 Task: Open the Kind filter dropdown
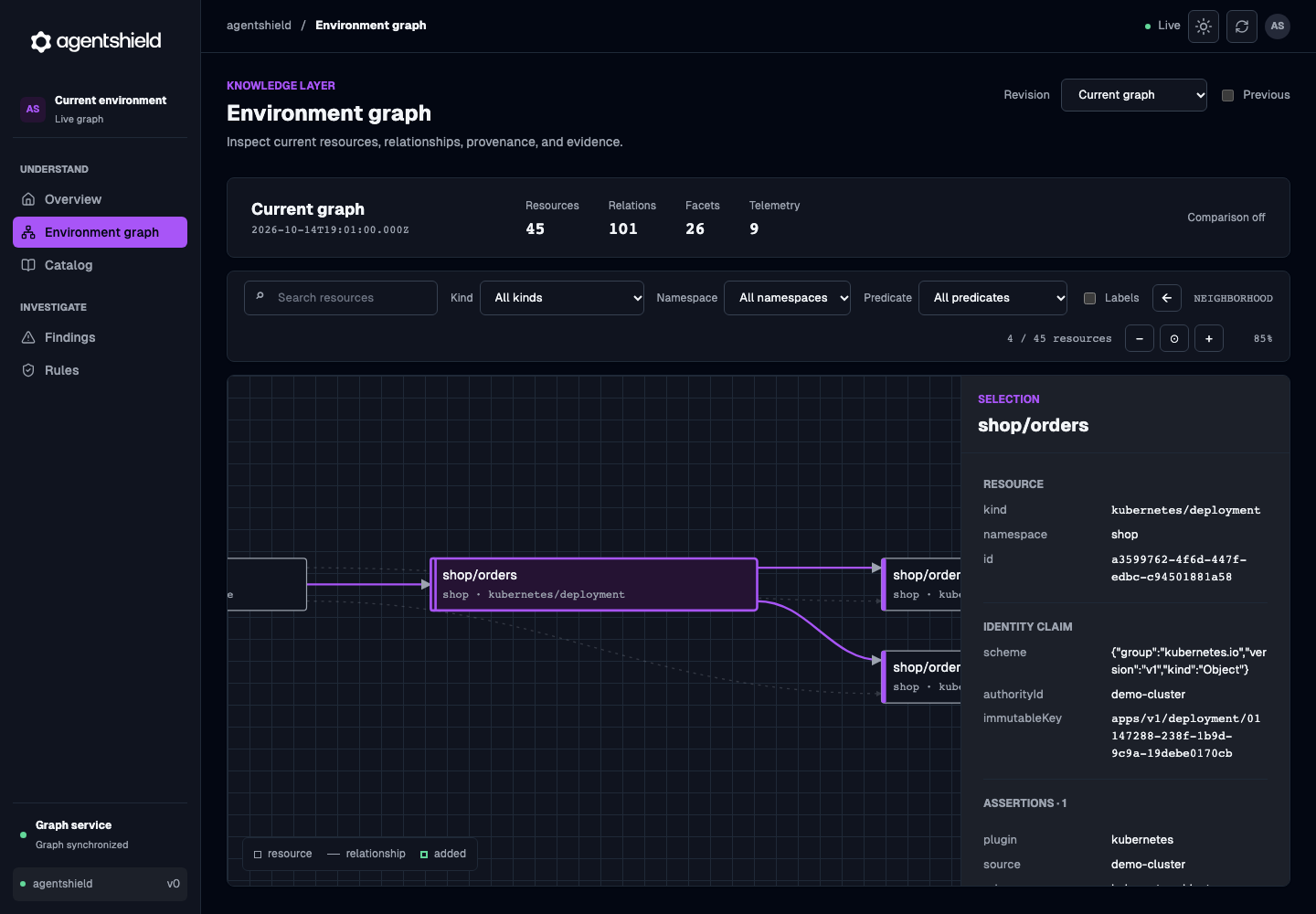[562, 298]
